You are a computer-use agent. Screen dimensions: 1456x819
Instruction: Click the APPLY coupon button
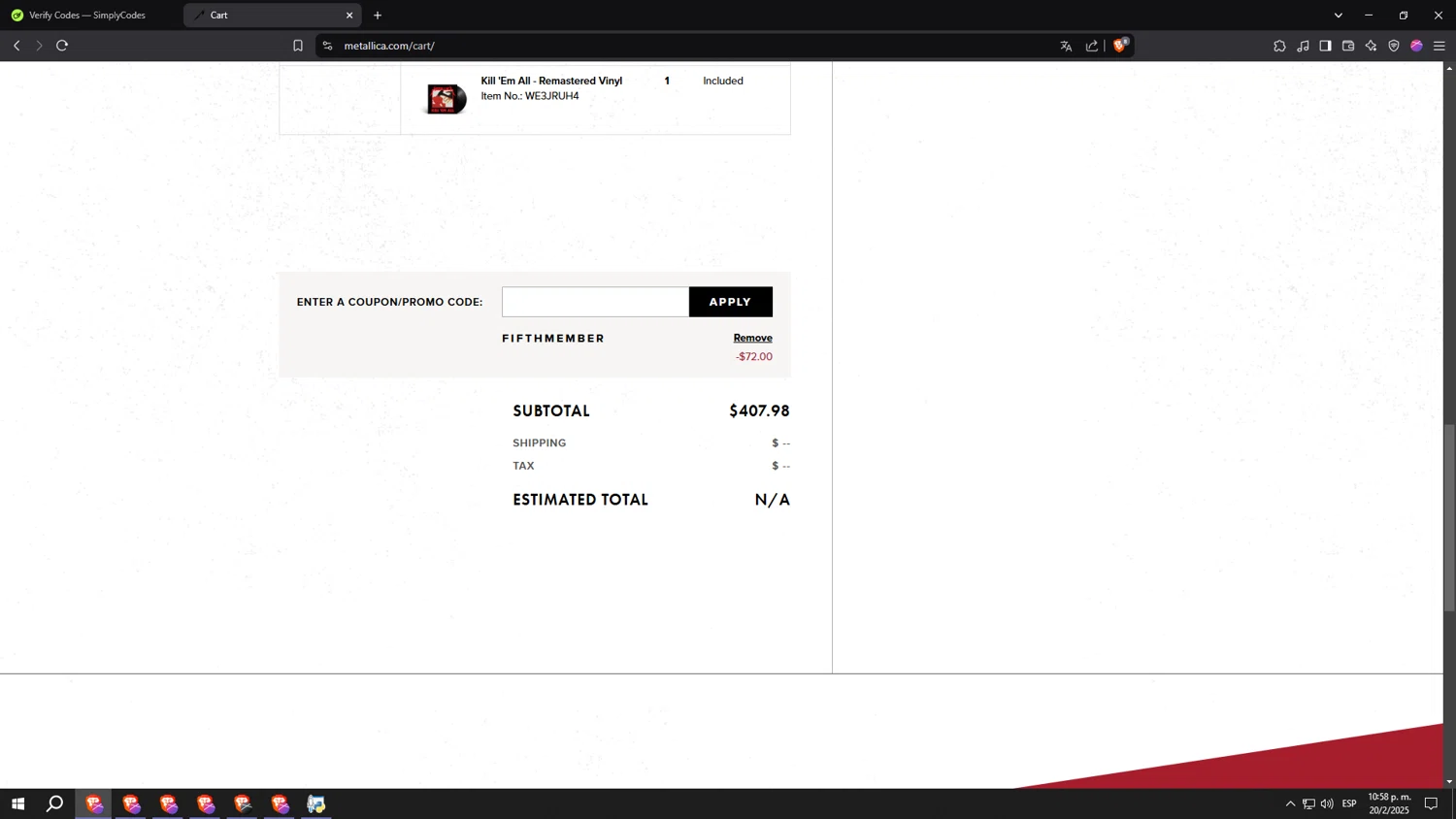point(731,302)
